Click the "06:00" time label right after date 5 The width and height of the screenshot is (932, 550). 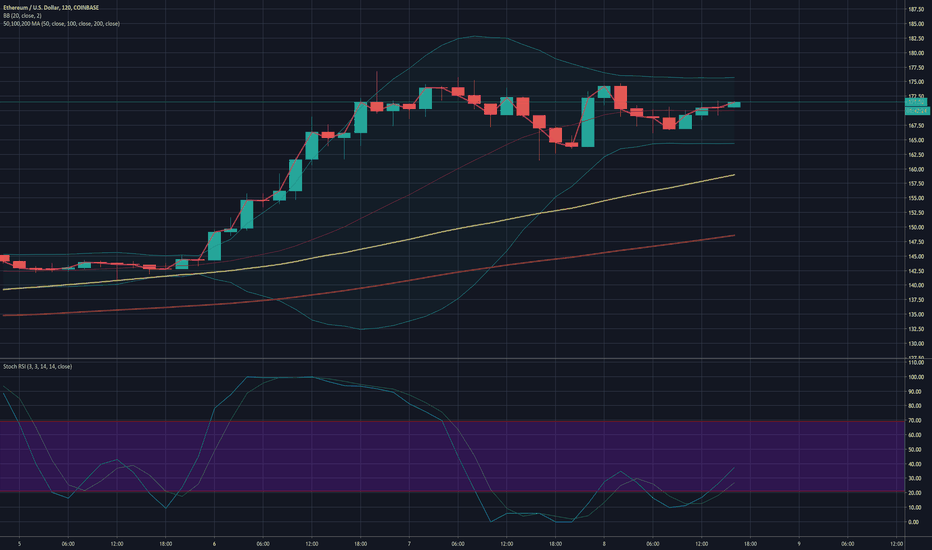pos(68,544)
